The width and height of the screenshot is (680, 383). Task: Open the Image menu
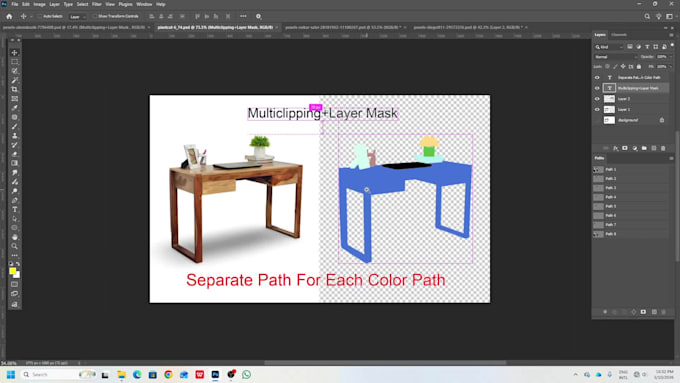pyautogui.click(x=39, y=4)
